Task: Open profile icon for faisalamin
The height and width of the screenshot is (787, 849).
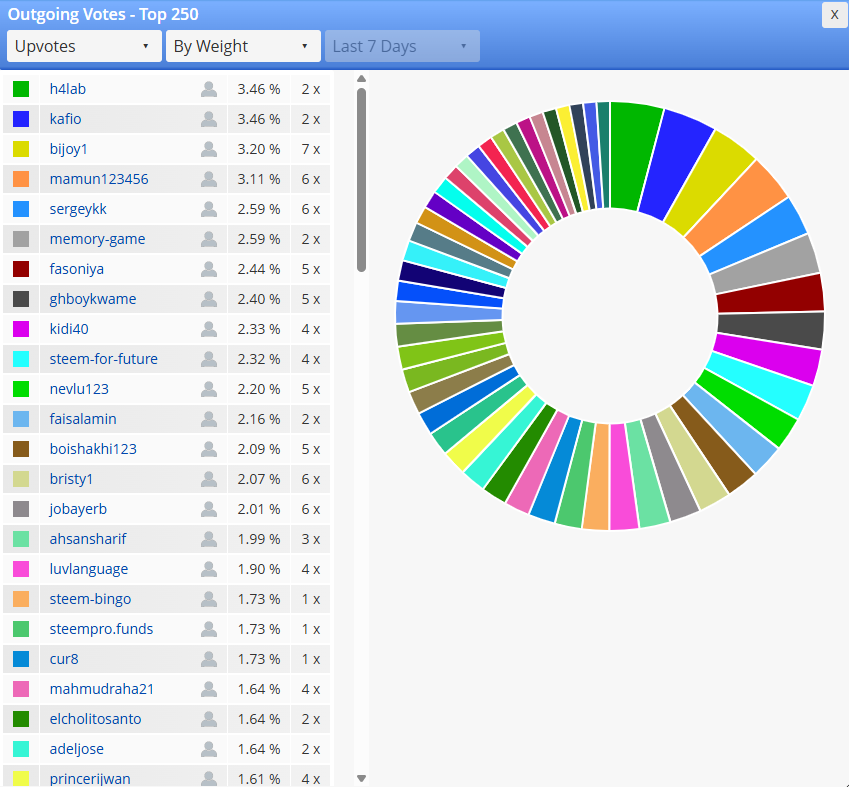Action: (209, 419)
